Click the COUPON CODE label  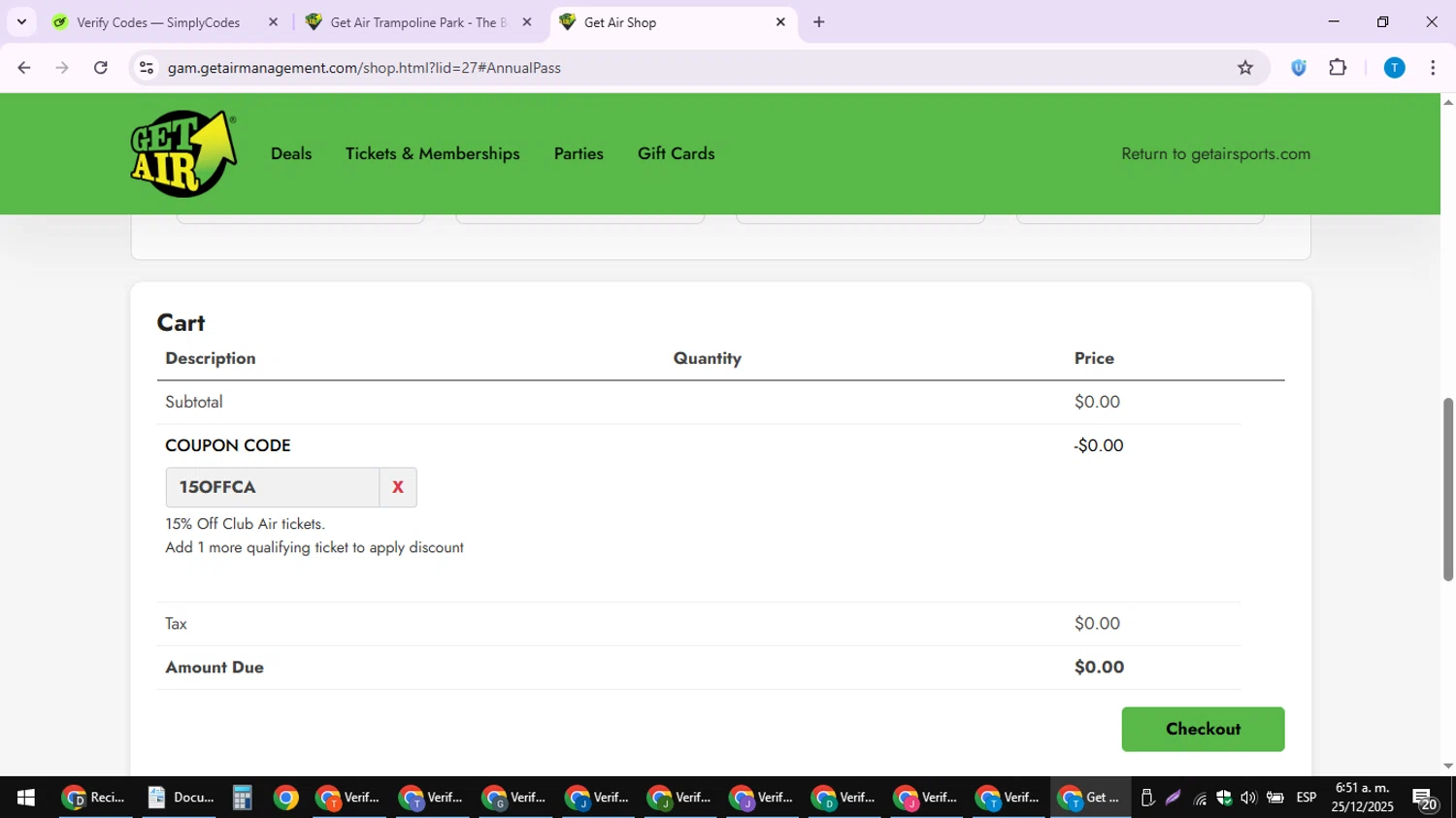tap(228, 445)
